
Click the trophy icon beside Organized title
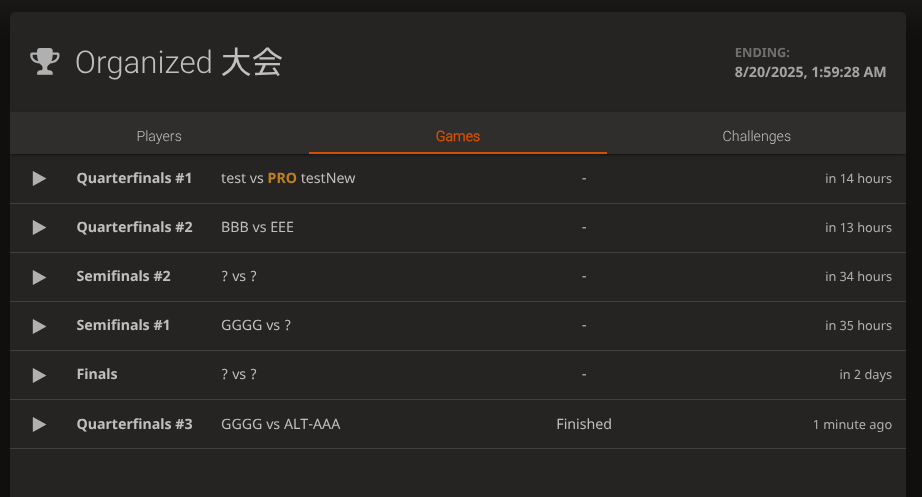(x=45, y=63)
